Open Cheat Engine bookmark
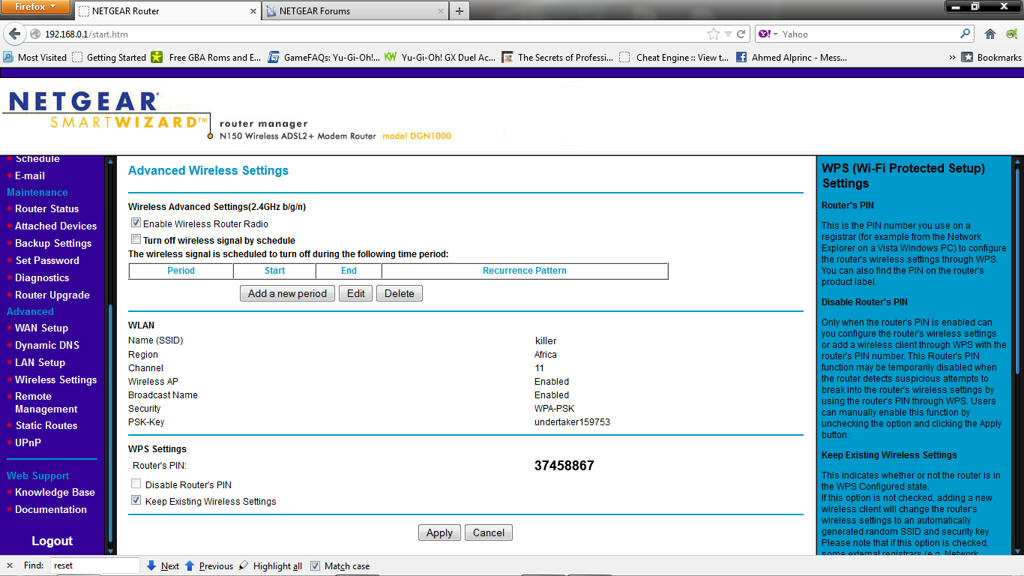This screenshot has height=576, width=1024. pos(675,57)
